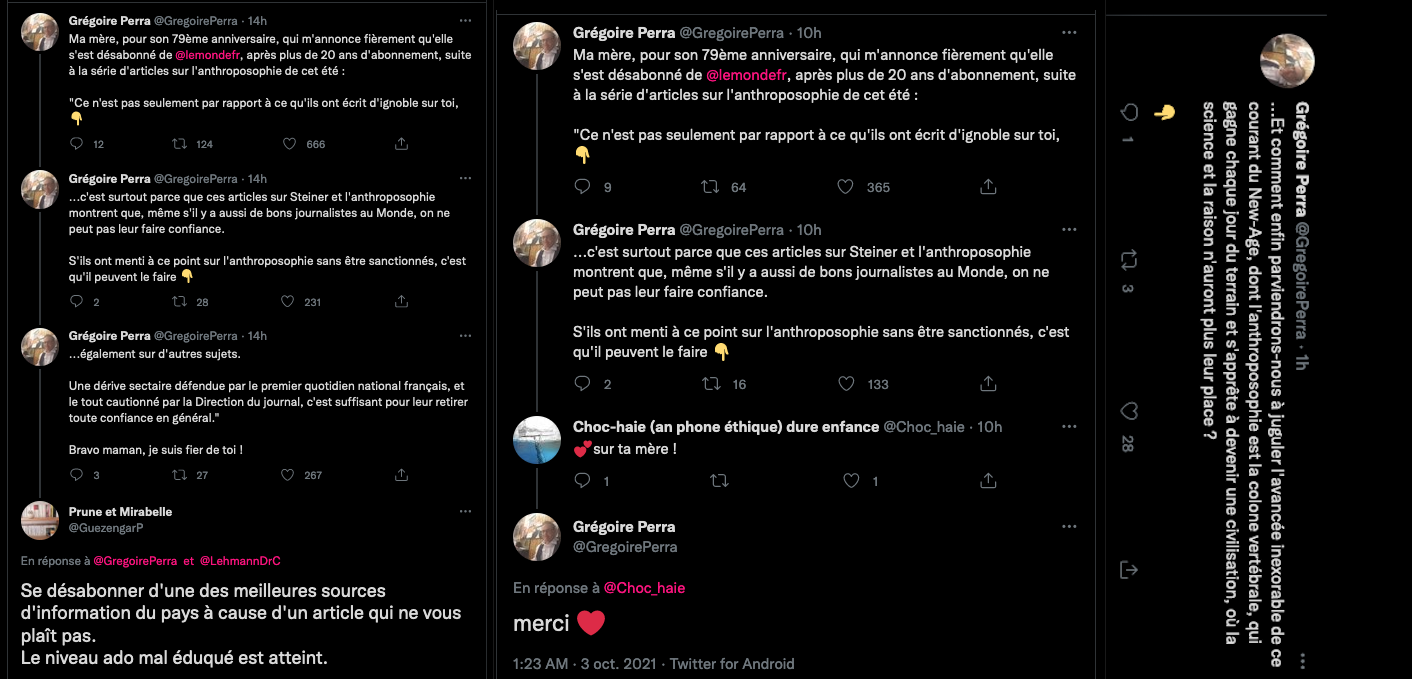Reply to Choc-haie's tweet
Image resolution: width=1412 pixels, height=679 pixels.
584,481
